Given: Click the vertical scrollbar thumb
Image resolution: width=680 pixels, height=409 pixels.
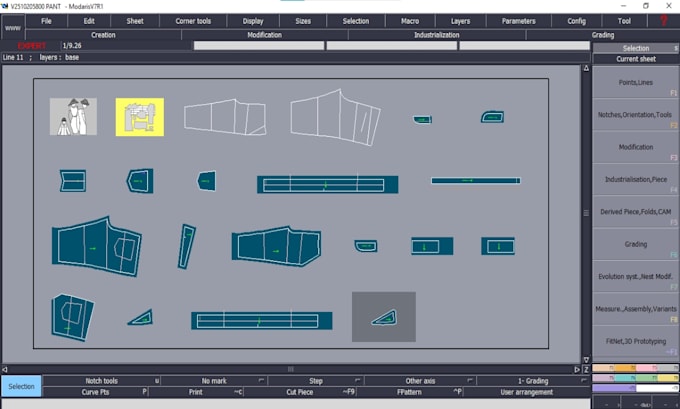Looking at the screenshot, I should (586, 213).
